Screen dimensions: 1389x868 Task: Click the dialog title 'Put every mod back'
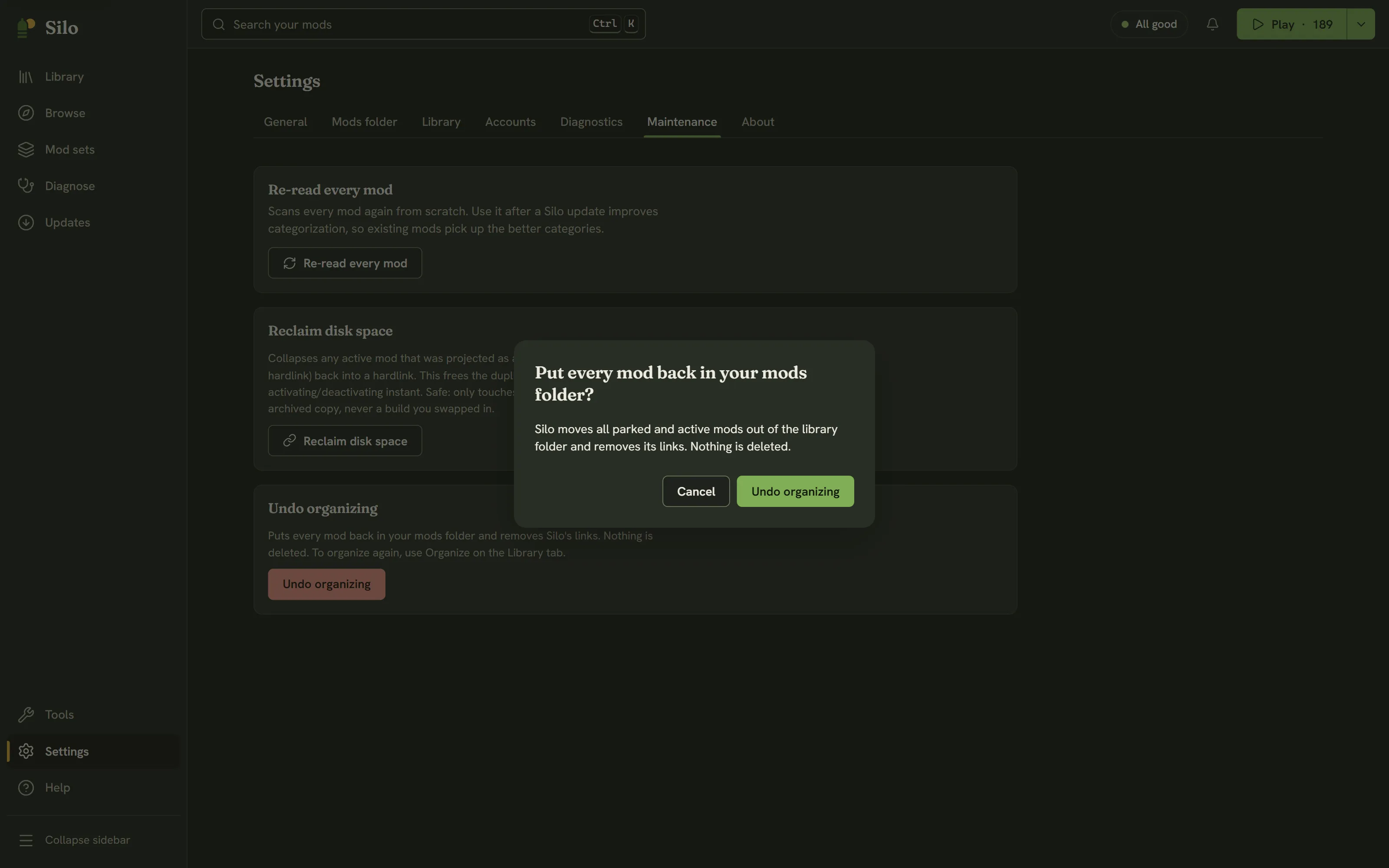[x=670, y=384]
